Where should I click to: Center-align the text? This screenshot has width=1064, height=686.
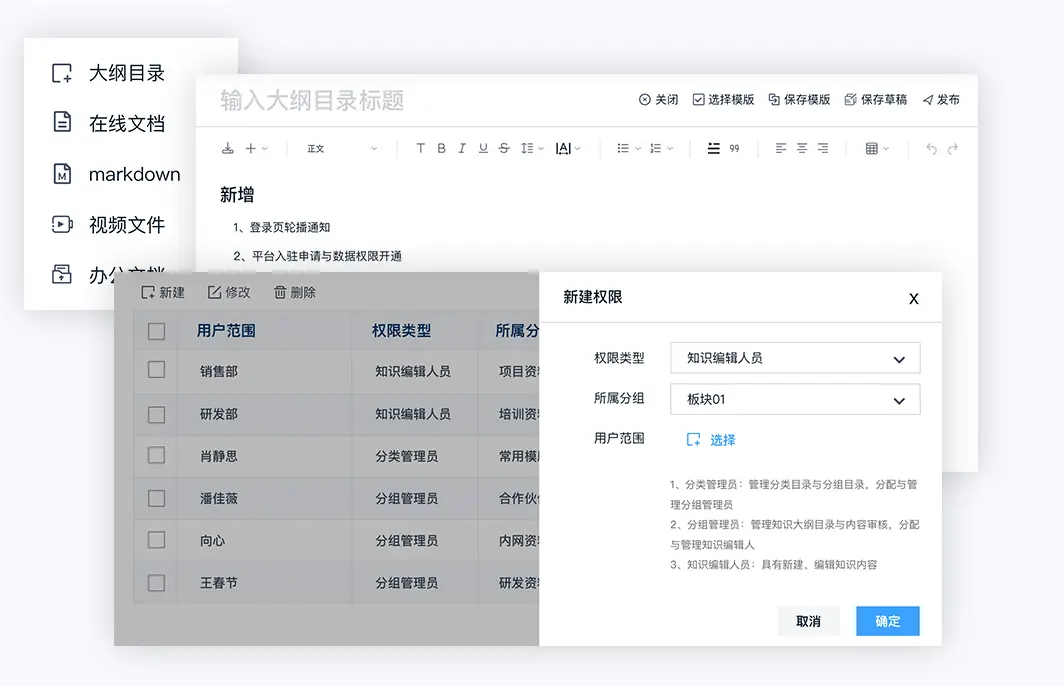pos(802,148)
